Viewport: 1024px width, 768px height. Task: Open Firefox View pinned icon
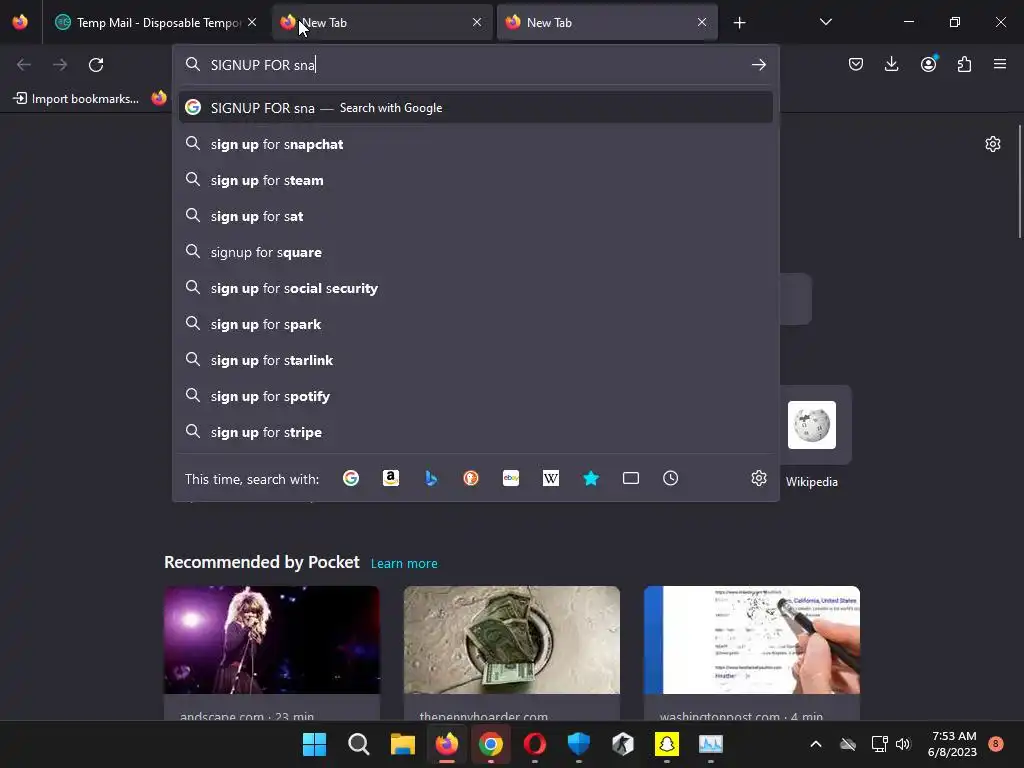pos(20,22)
